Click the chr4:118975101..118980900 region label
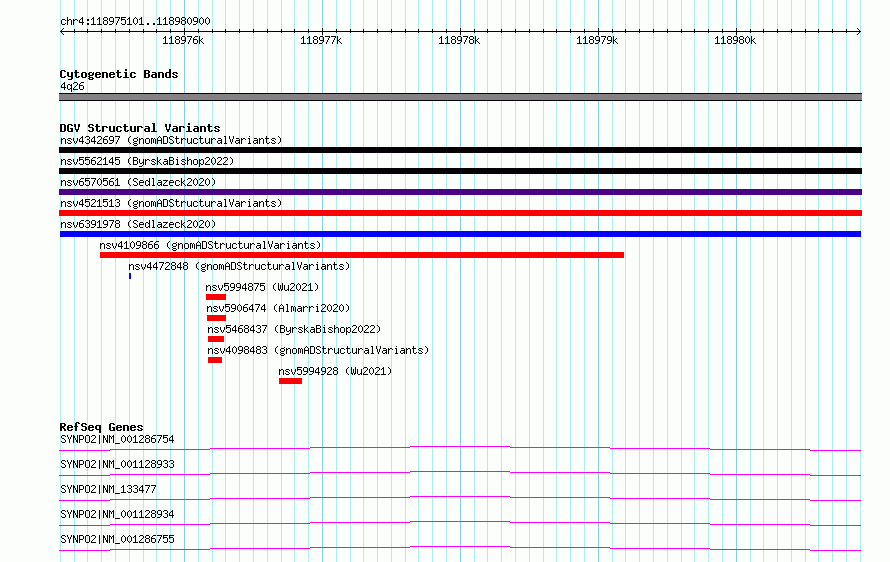The width and height of the screenshot is (890, 562). tap(135, 22)
